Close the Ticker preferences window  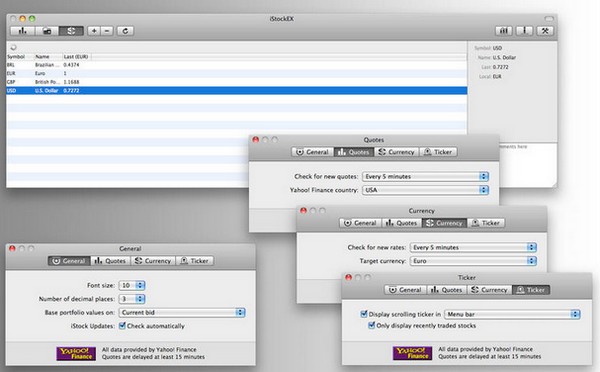point(349,277)
